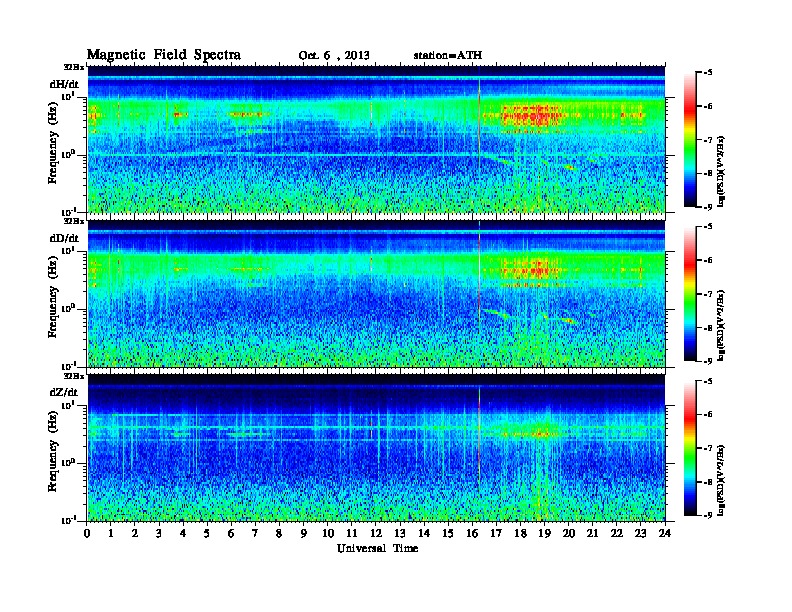Click hour tick label 15 on time axis
792x612 pixels.
(448, 533)
